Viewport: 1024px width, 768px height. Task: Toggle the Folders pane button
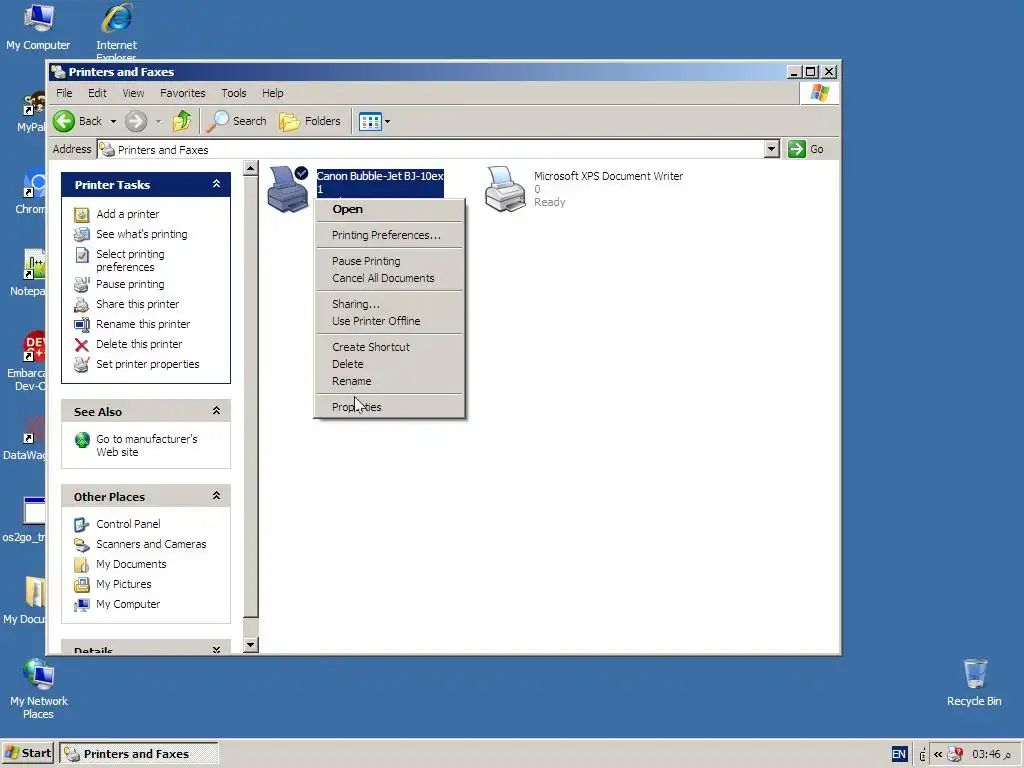click(310, 121)
